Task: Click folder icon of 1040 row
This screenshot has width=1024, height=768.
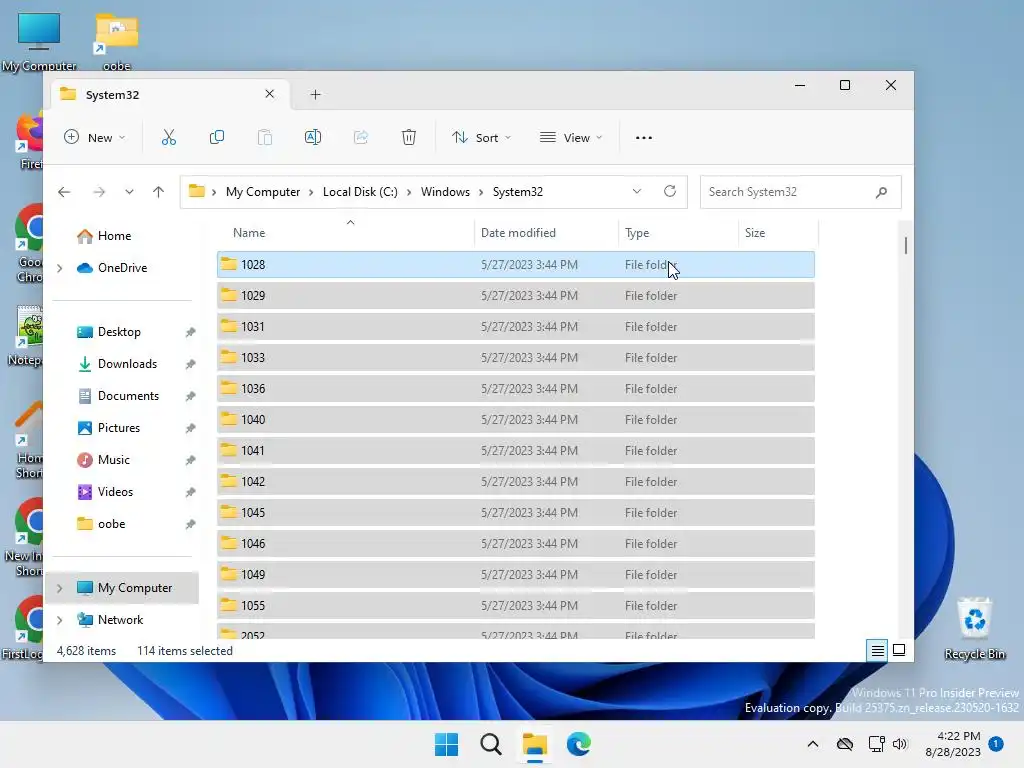Action: [x=229, y=419]
